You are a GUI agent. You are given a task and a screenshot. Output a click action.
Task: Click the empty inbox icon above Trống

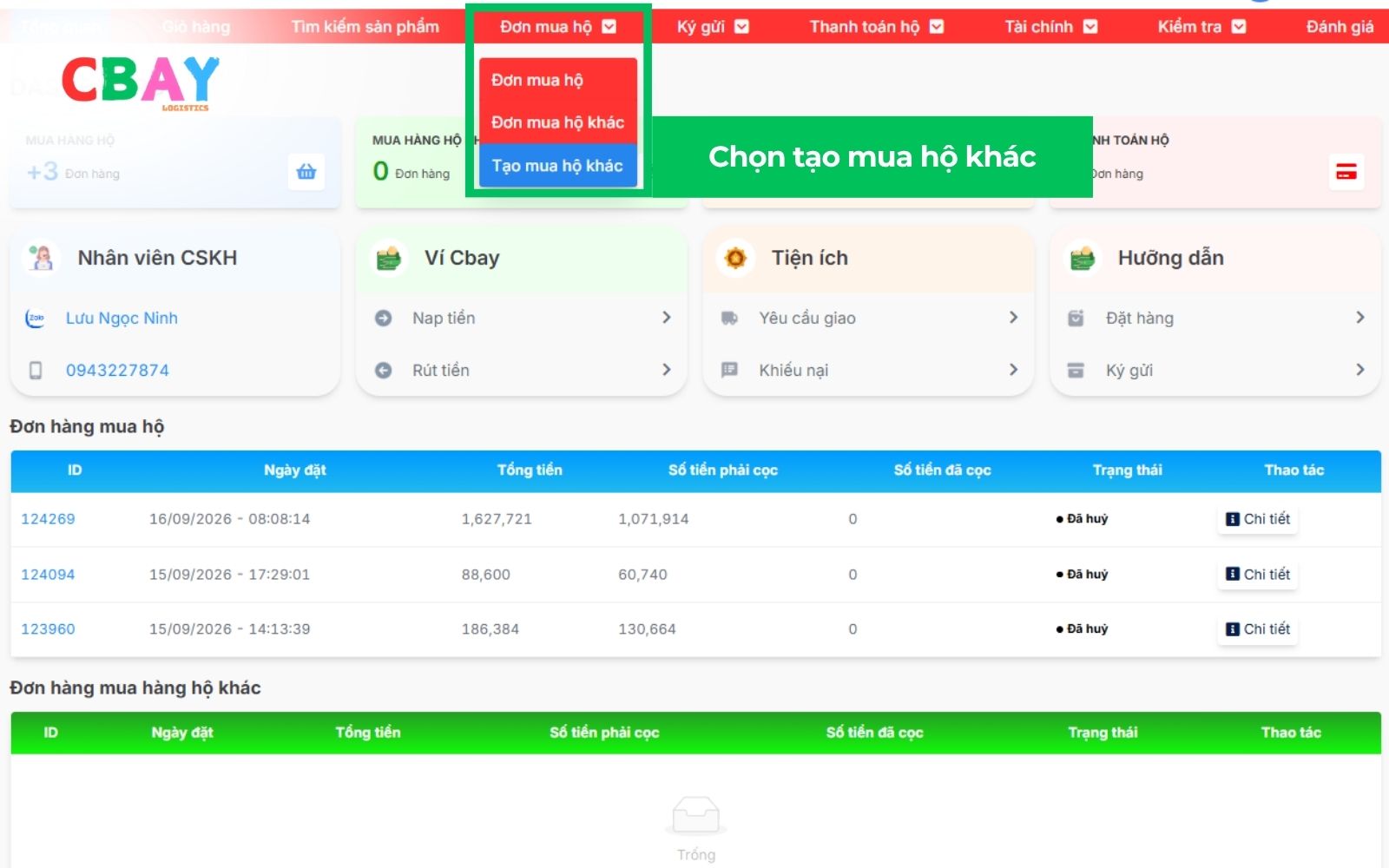click(696, 816)
